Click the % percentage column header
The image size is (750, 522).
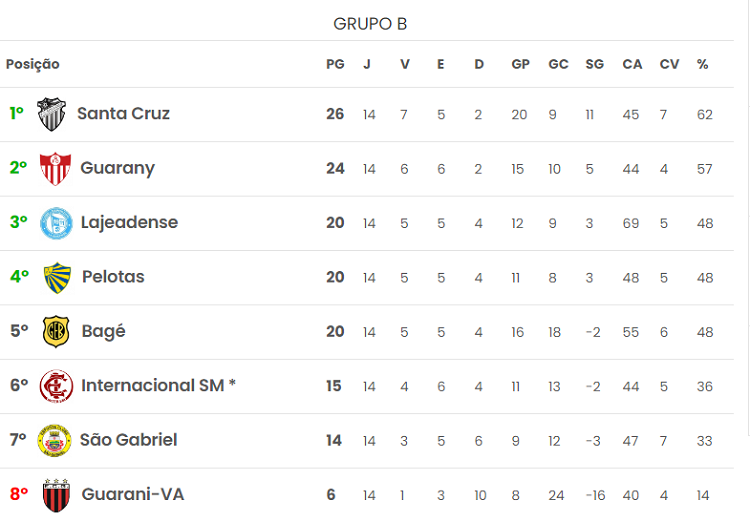pyautogui.click(x=703, y=64)
